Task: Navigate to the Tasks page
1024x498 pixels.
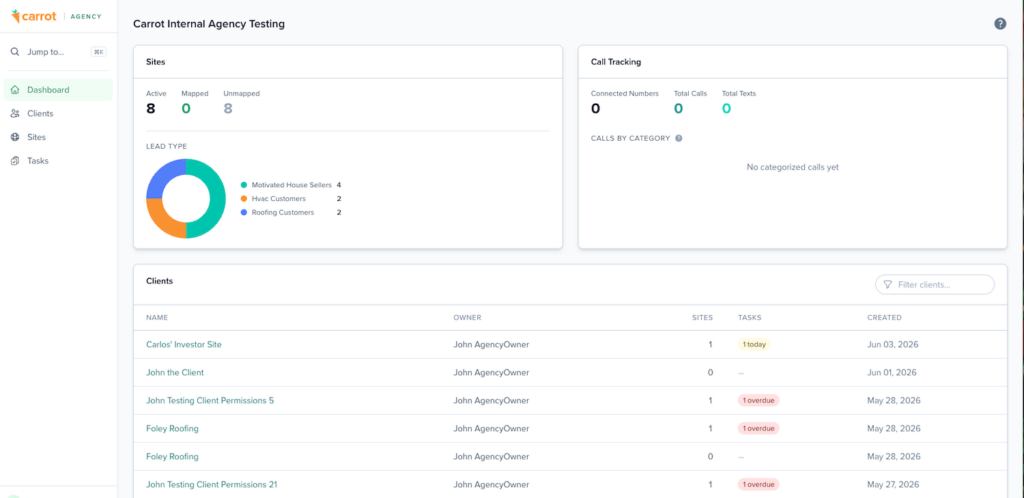Action: coord(58,161)
